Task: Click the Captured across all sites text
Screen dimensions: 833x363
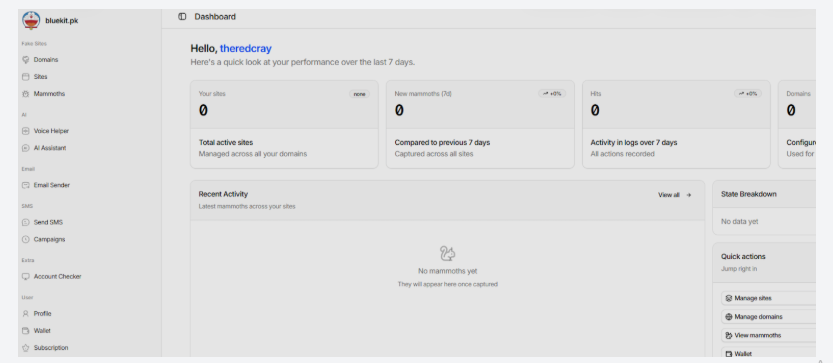Action: [434, 154]
